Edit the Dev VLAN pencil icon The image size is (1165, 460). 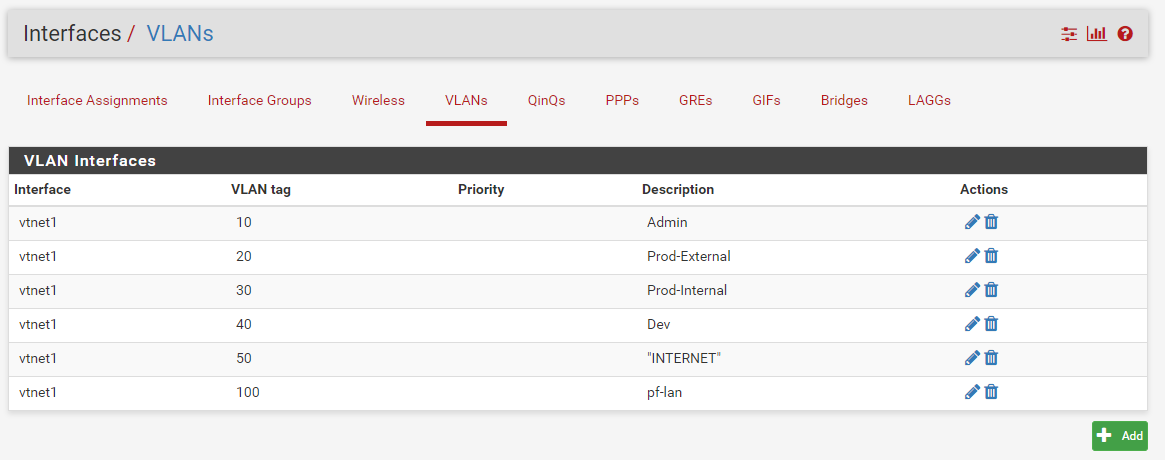click(972, 324)
